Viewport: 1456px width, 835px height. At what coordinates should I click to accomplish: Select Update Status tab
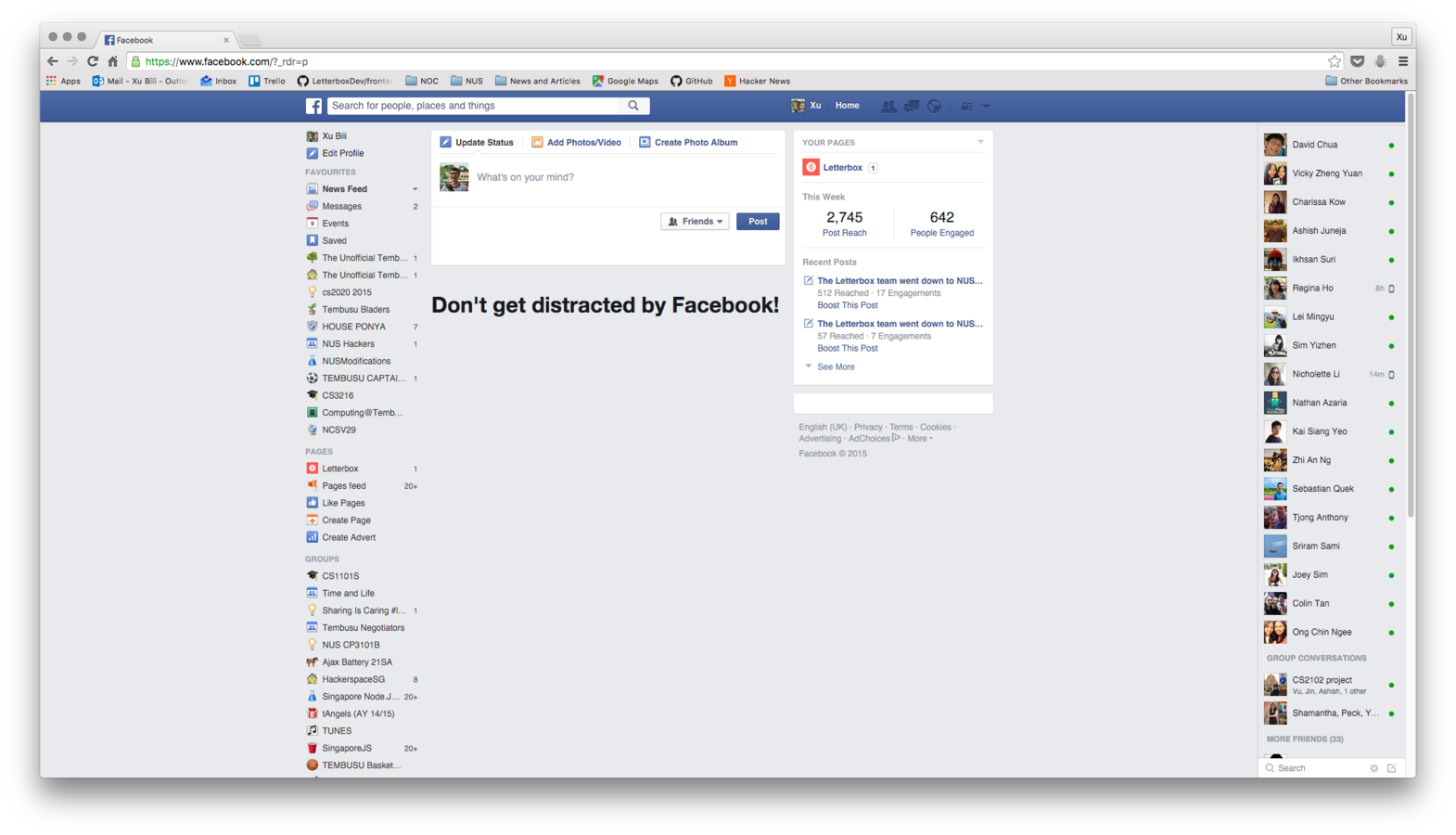click(477, 143)
